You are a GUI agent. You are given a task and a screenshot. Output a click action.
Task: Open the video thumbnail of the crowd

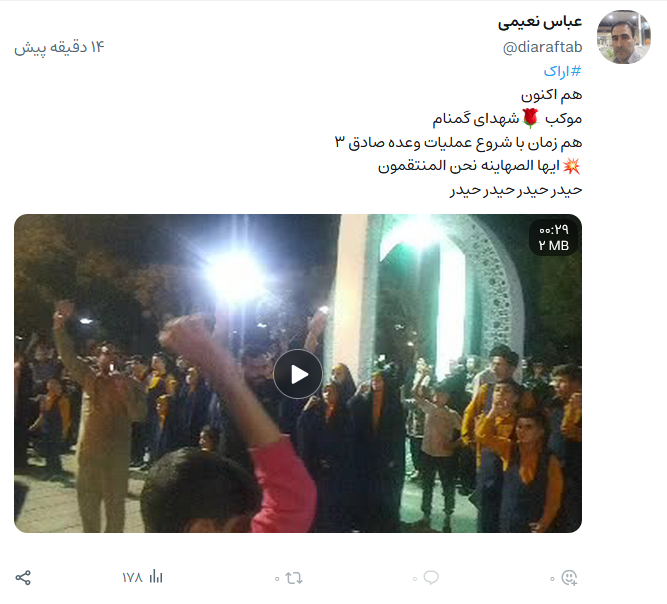(x=298, y=373)
